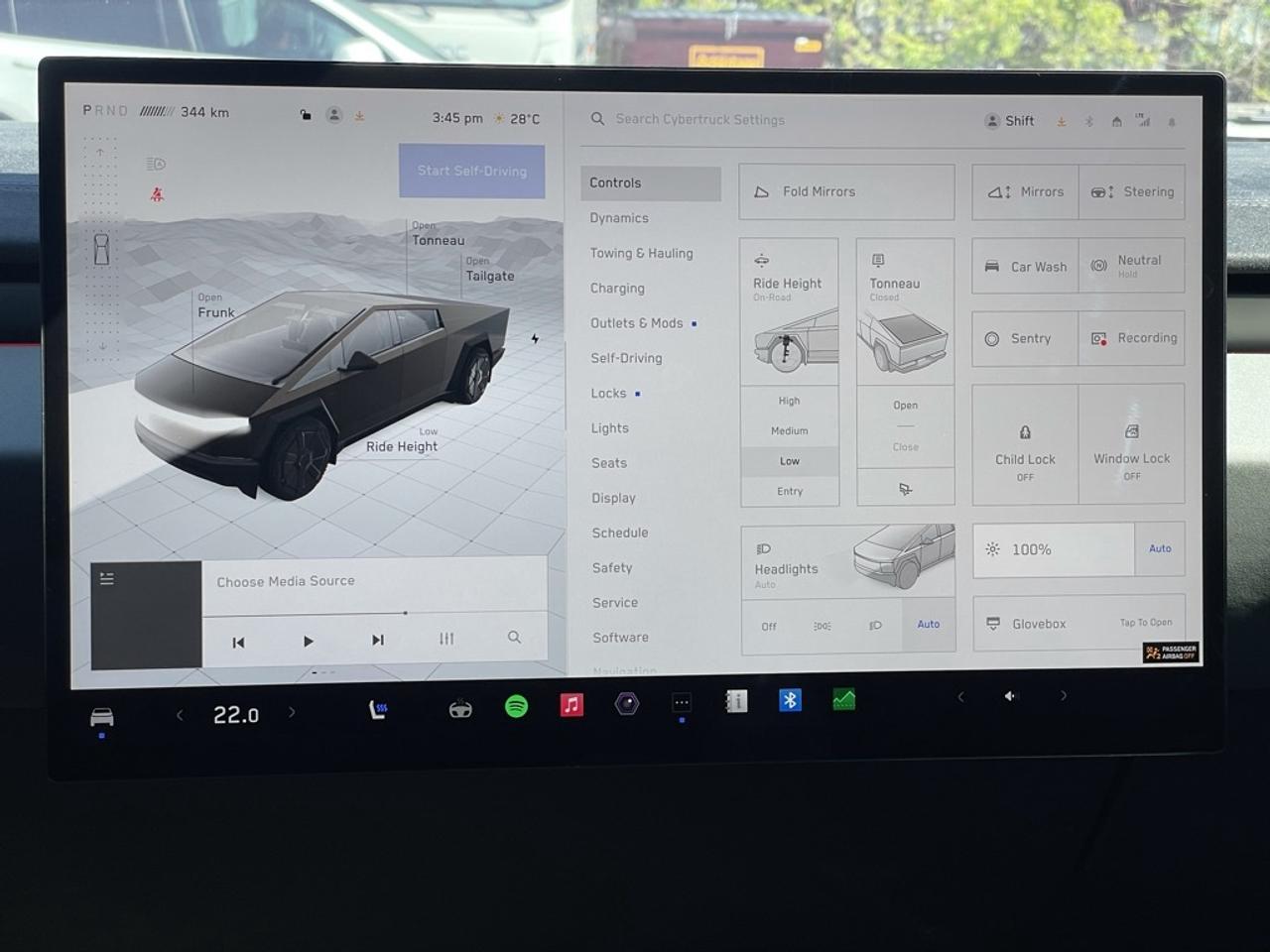
Task: Open Controls settings section
Action: coord(650,183)
